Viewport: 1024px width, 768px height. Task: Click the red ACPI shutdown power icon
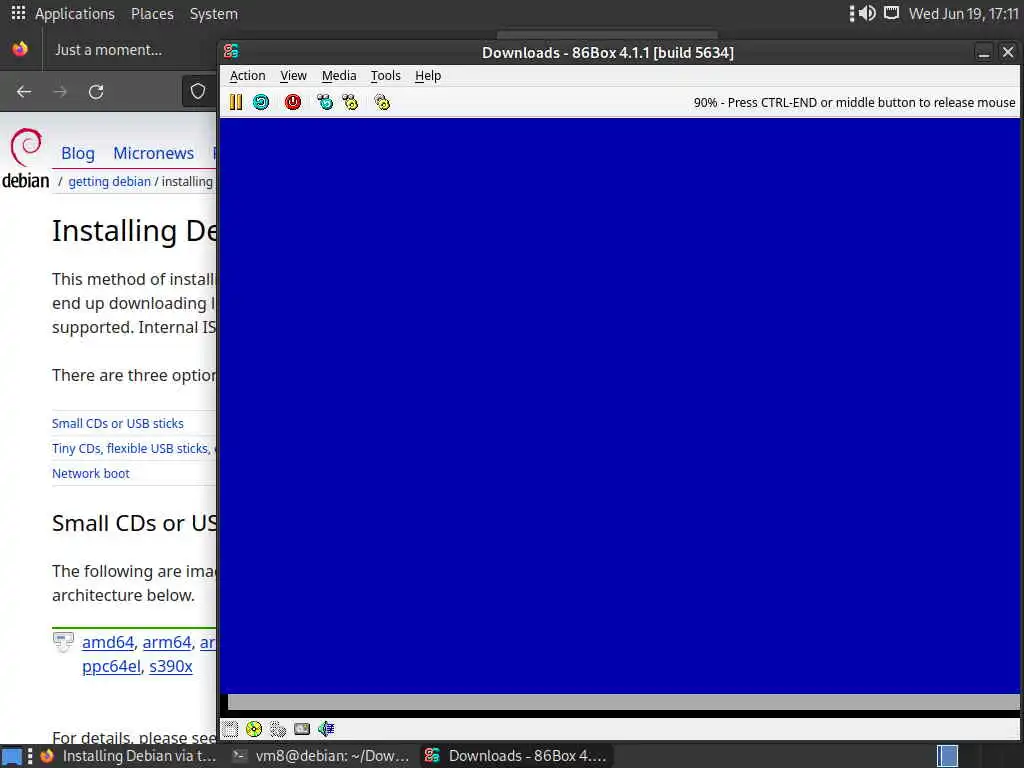tap(293, 102)
